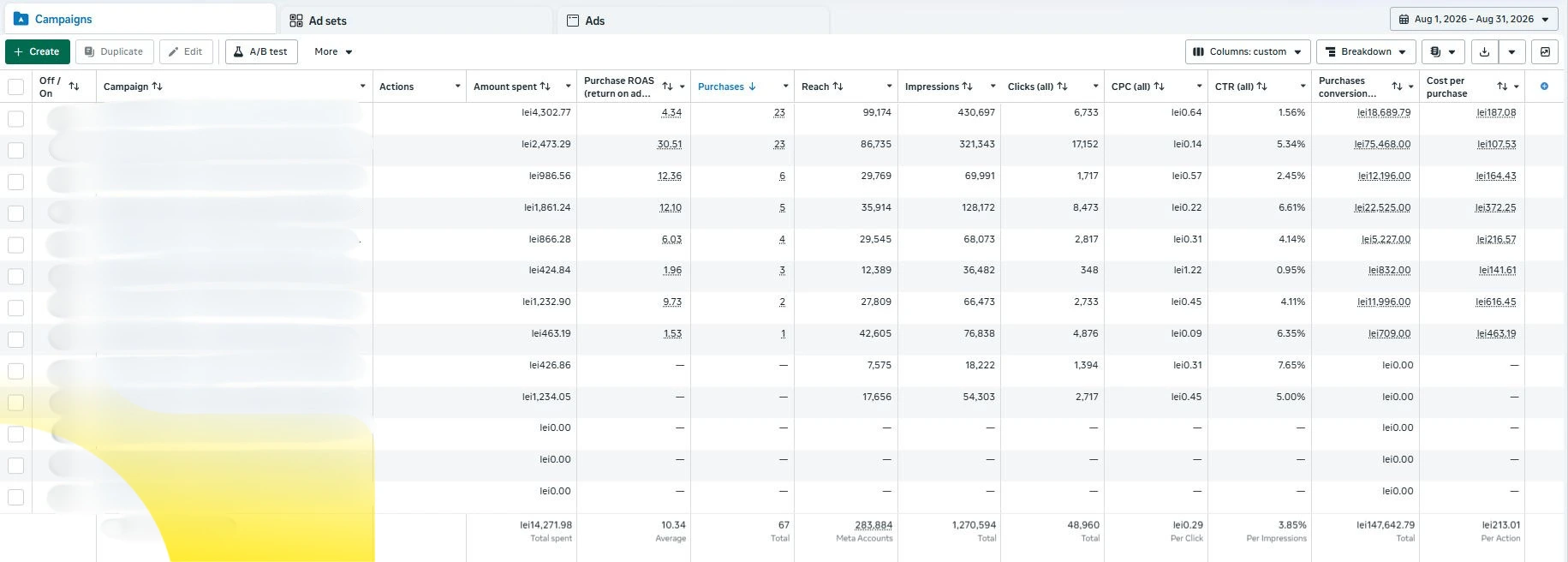Screen dimensions: 1568x562
Task: Open purchases value 23 in first row
Action: (x=779, y=112)
